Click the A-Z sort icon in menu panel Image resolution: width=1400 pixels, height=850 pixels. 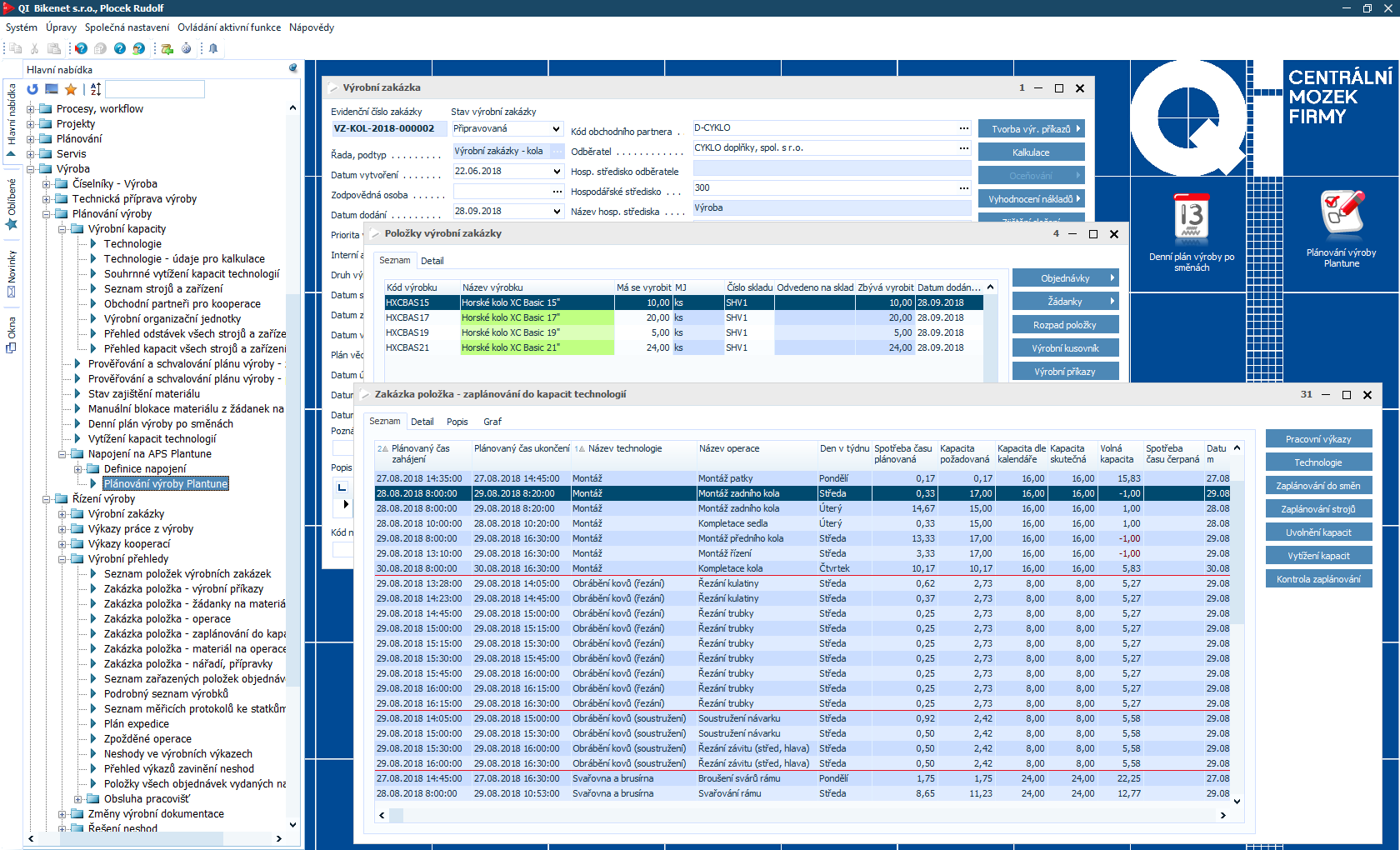click(96, 89)
